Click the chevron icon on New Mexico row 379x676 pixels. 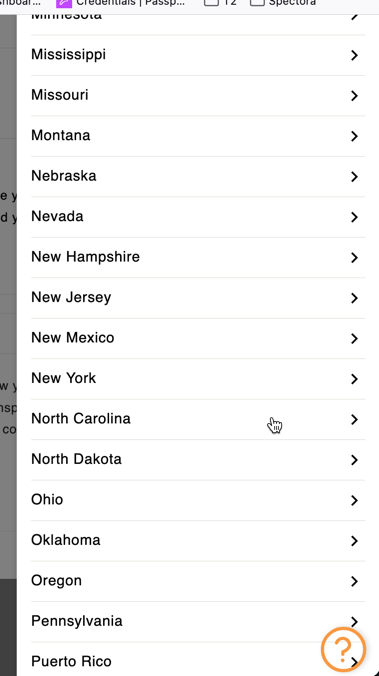click(354, 339)
